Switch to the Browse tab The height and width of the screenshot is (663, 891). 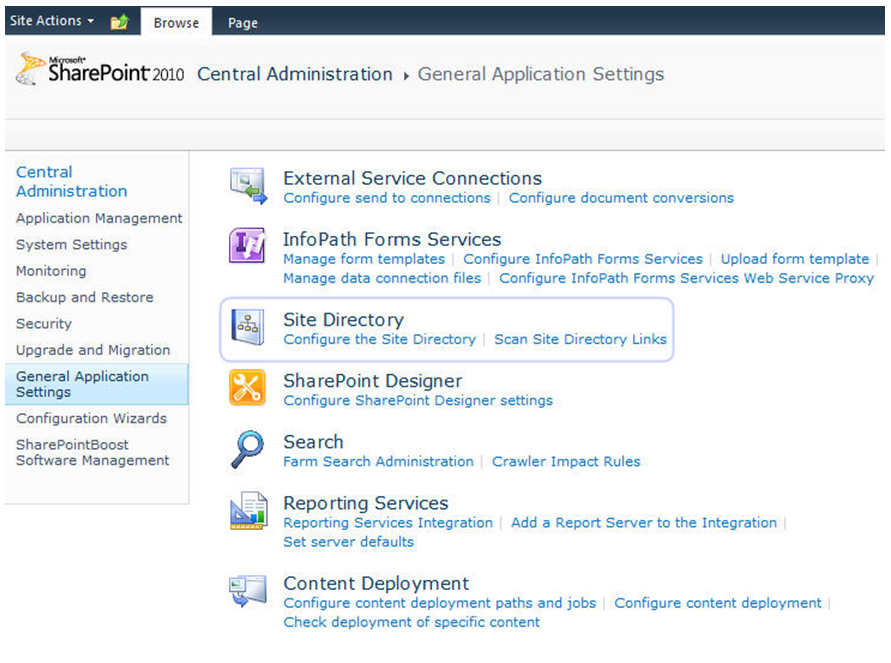(176, 23)
